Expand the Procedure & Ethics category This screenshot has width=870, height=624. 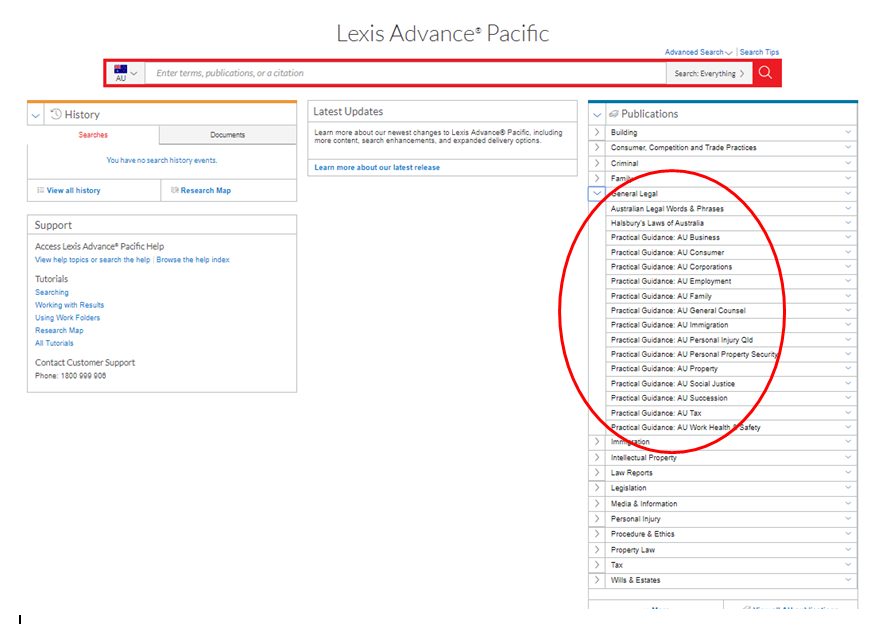(x=597, y=534)
